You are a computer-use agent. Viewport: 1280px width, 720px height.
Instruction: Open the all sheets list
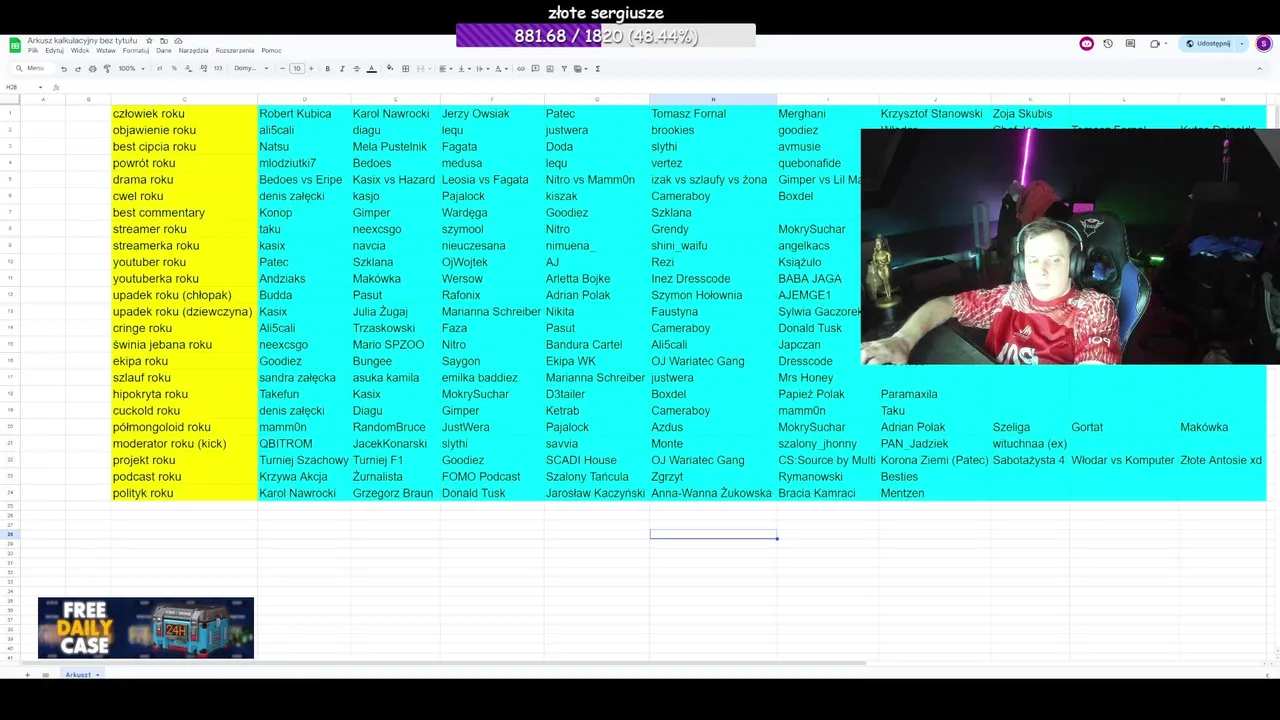(x=46, y=675)
